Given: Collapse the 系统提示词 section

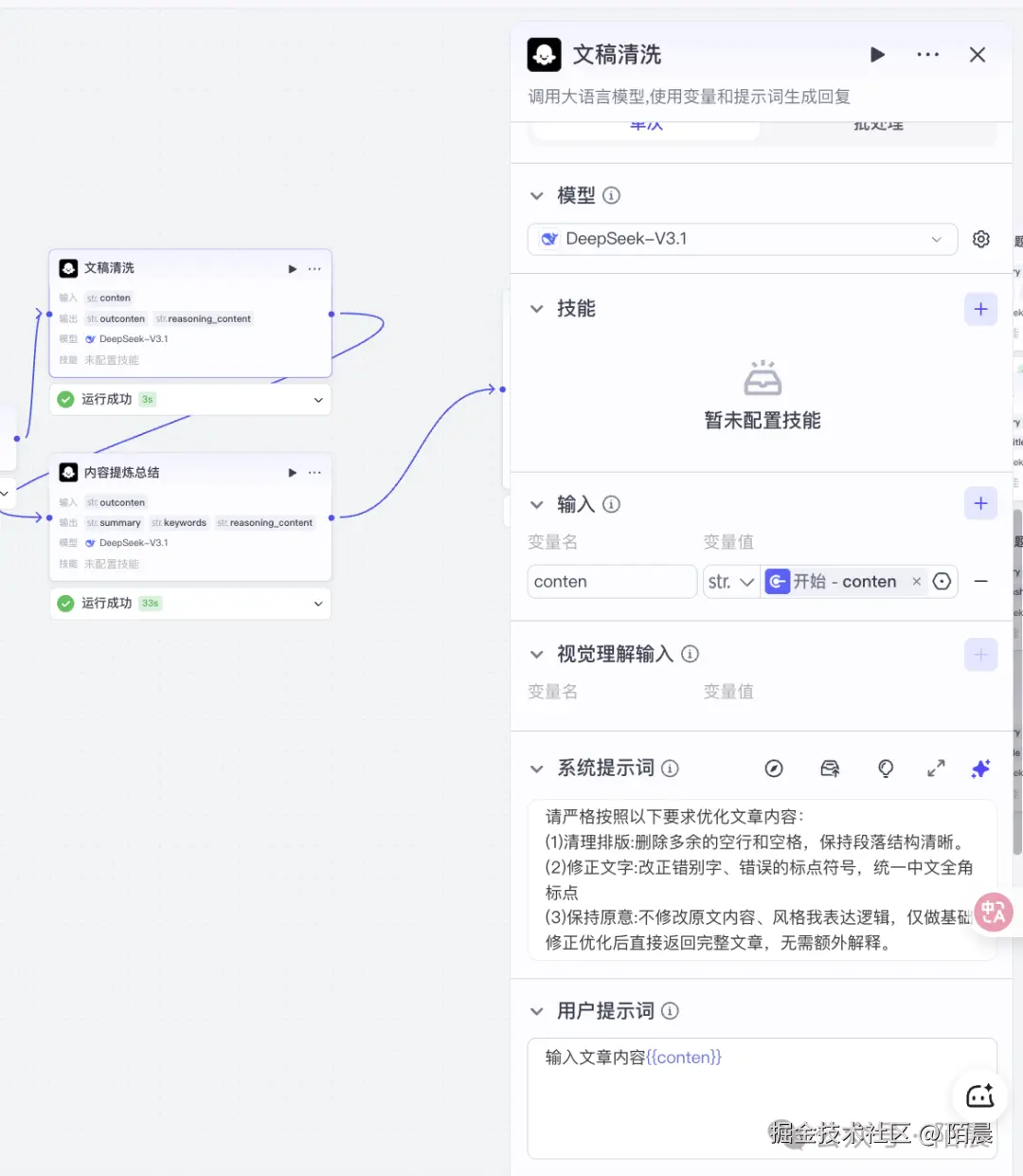Looking at the screenshot, I should [537, 769].
